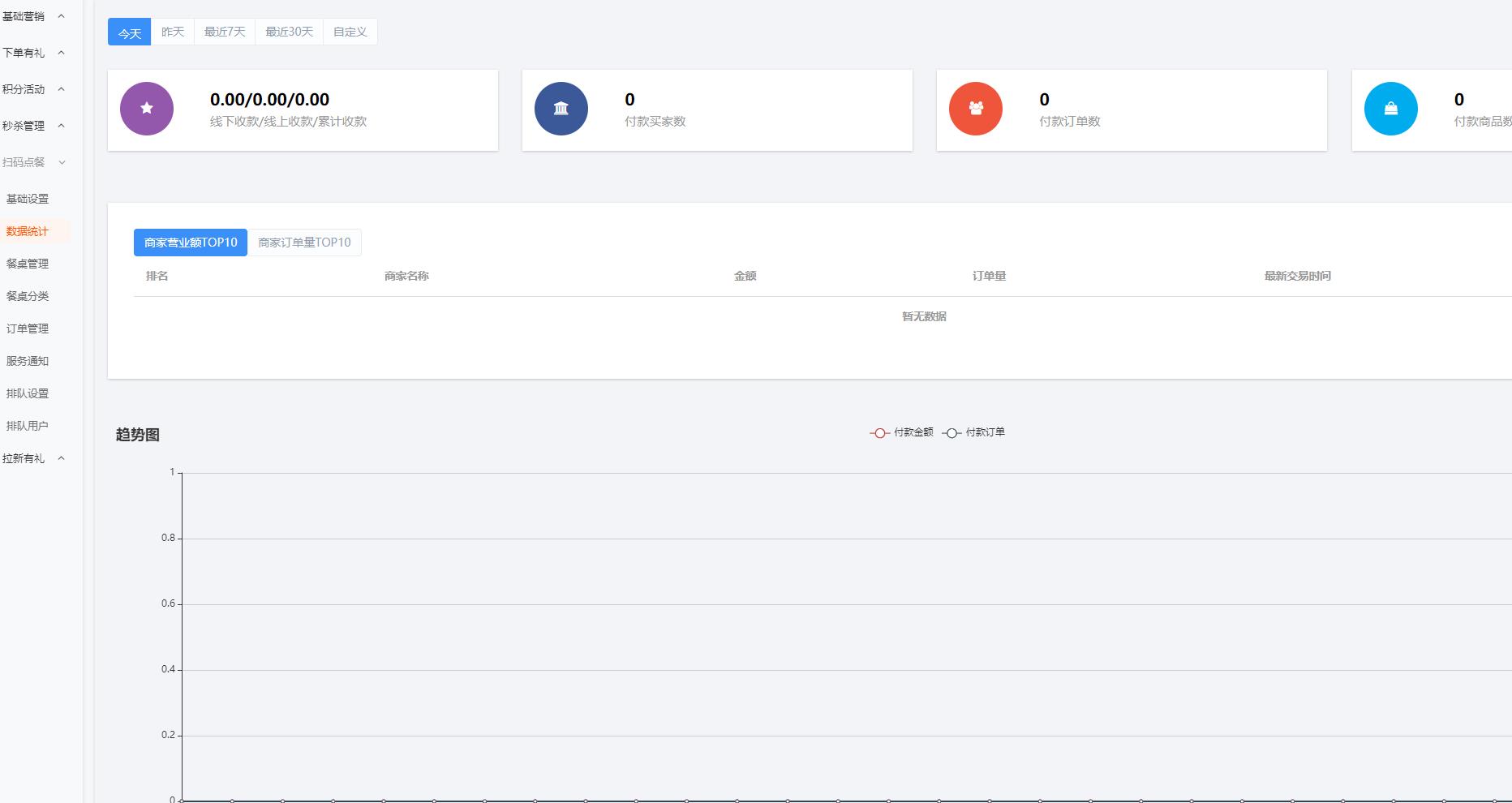Switch to 最近30天 date range
The image size is (1512, 803).
tap(289, 32)
